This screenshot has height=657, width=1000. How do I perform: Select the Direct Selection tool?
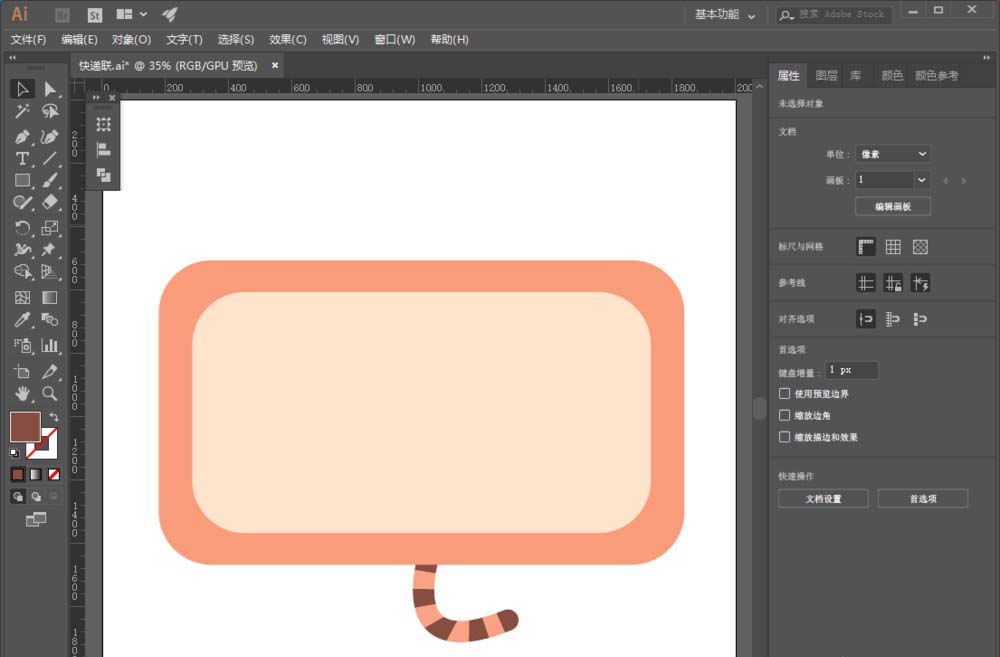(x=50, y=89)
